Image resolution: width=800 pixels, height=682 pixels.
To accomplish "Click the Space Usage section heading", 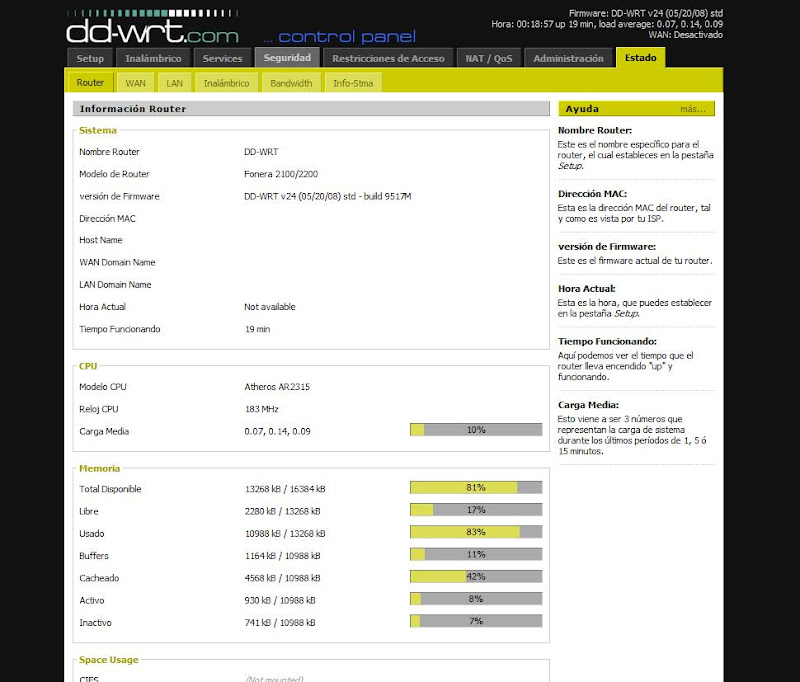I will [x=109, y=660].
